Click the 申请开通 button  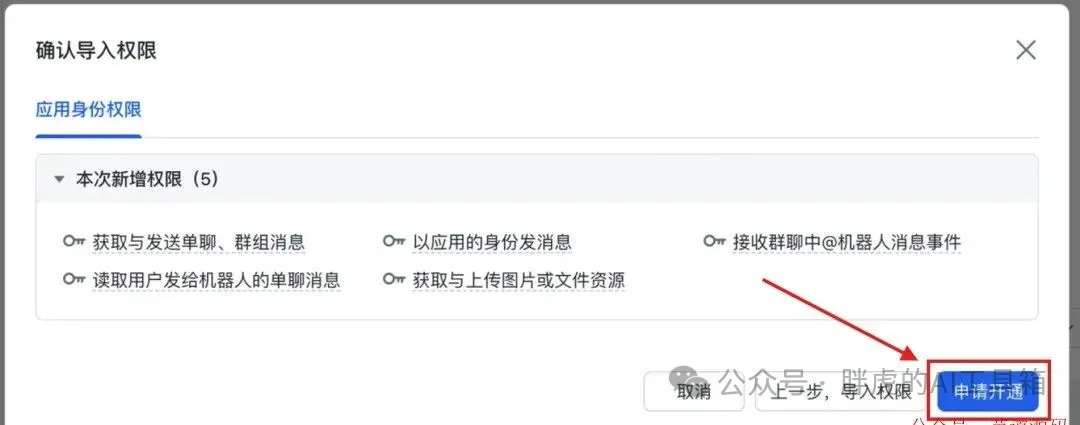click(988, 393)
